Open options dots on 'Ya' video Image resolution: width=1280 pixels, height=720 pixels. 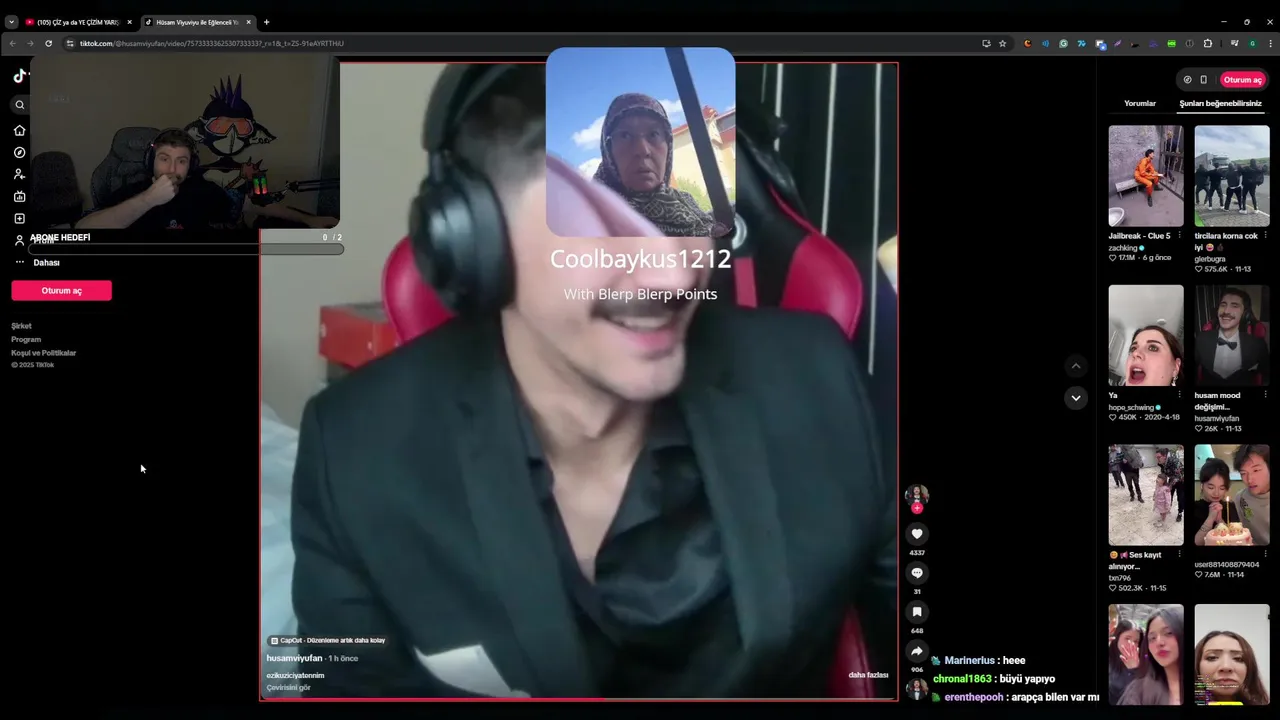coord(1180,395)
